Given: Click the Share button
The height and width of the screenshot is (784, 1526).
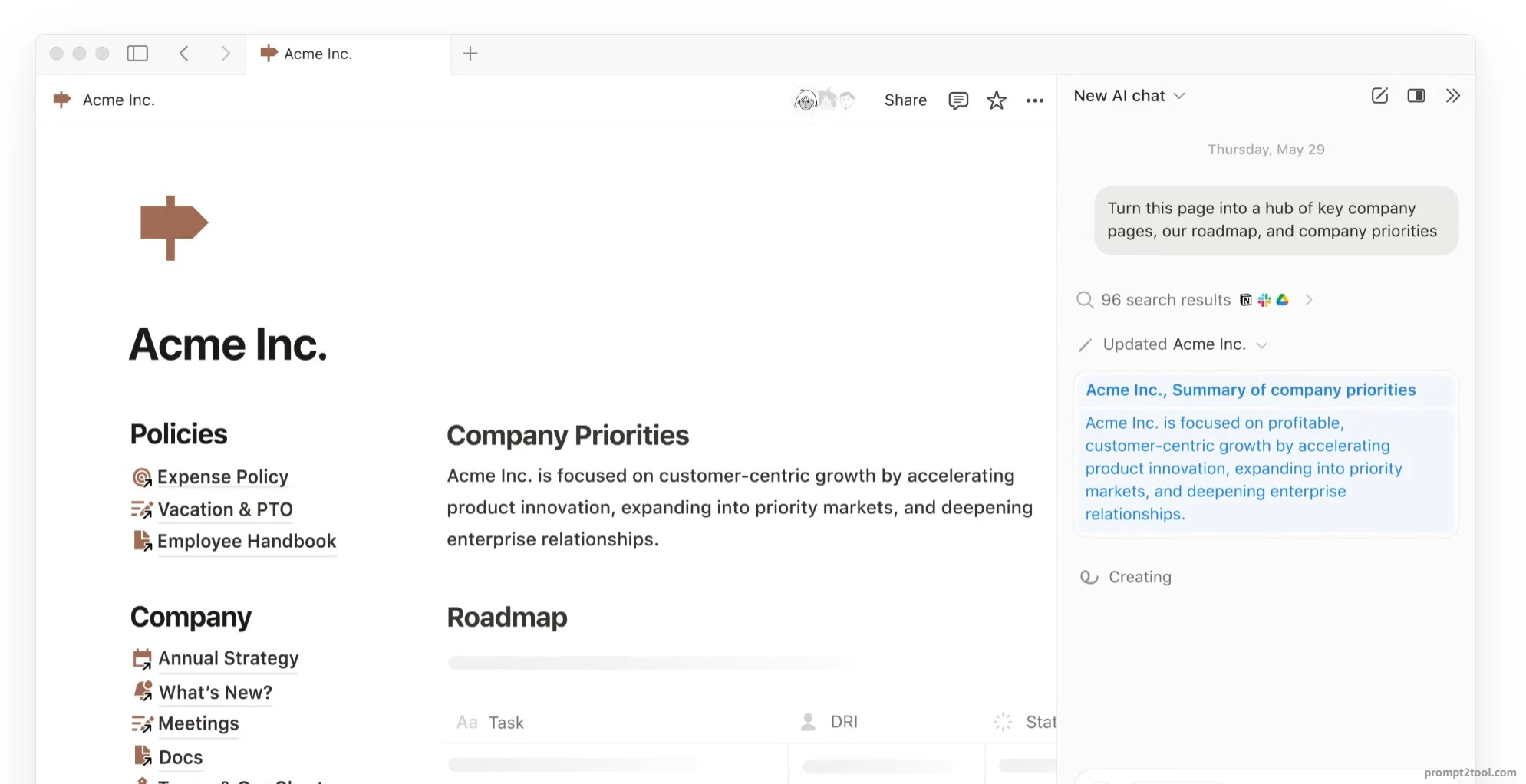Looking at the screenshot, I should [905, 100].
